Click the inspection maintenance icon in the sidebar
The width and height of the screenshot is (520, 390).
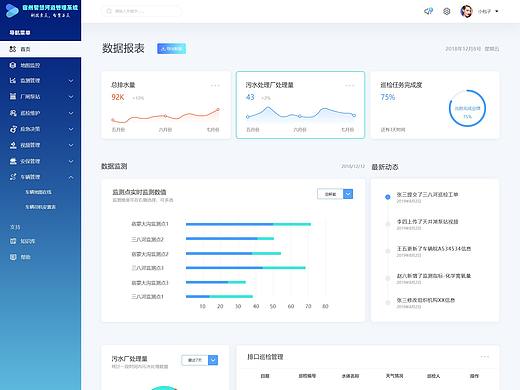(13, 113)
